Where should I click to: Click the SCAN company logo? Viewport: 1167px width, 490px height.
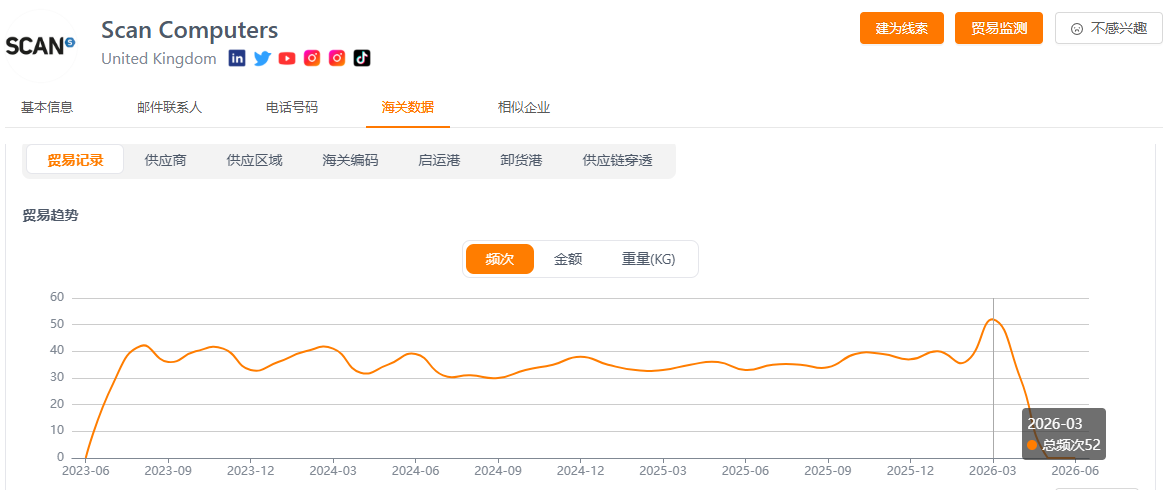[x=41, y=46]
